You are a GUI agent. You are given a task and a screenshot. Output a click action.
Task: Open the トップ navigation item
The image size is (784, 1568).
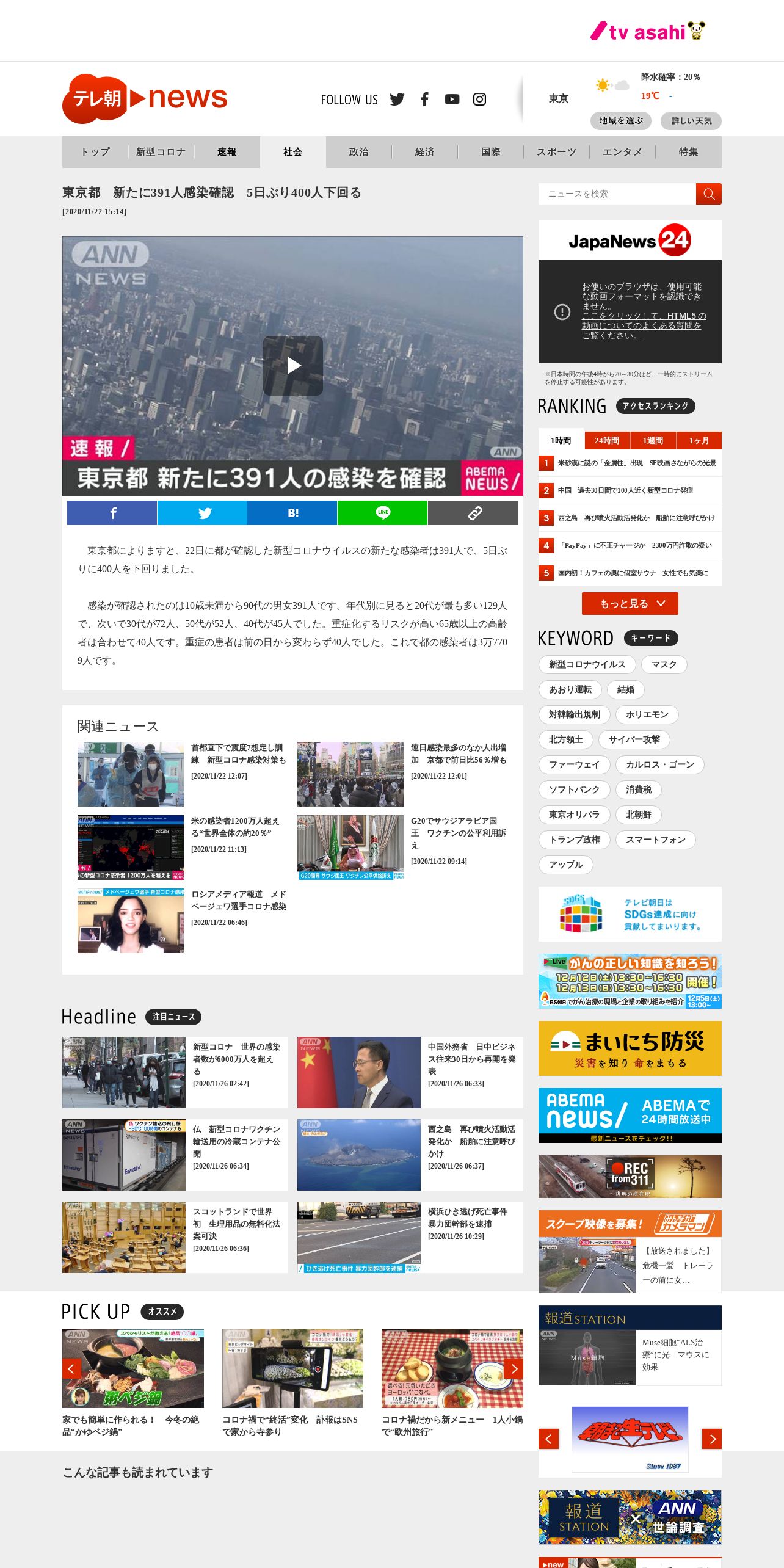(x=95, y=152)
